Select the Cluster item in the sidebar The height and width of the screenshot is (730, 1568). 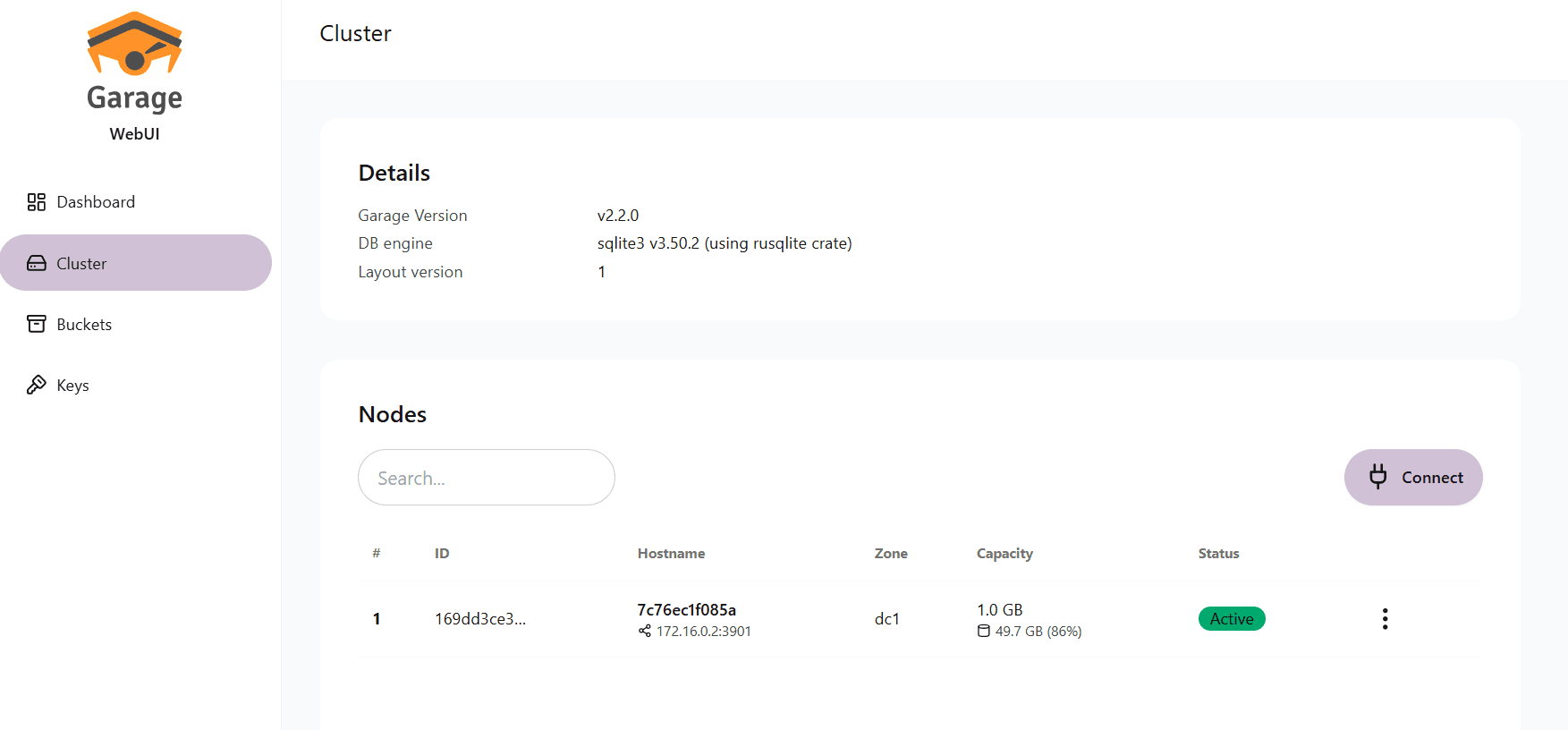[136, 263]
